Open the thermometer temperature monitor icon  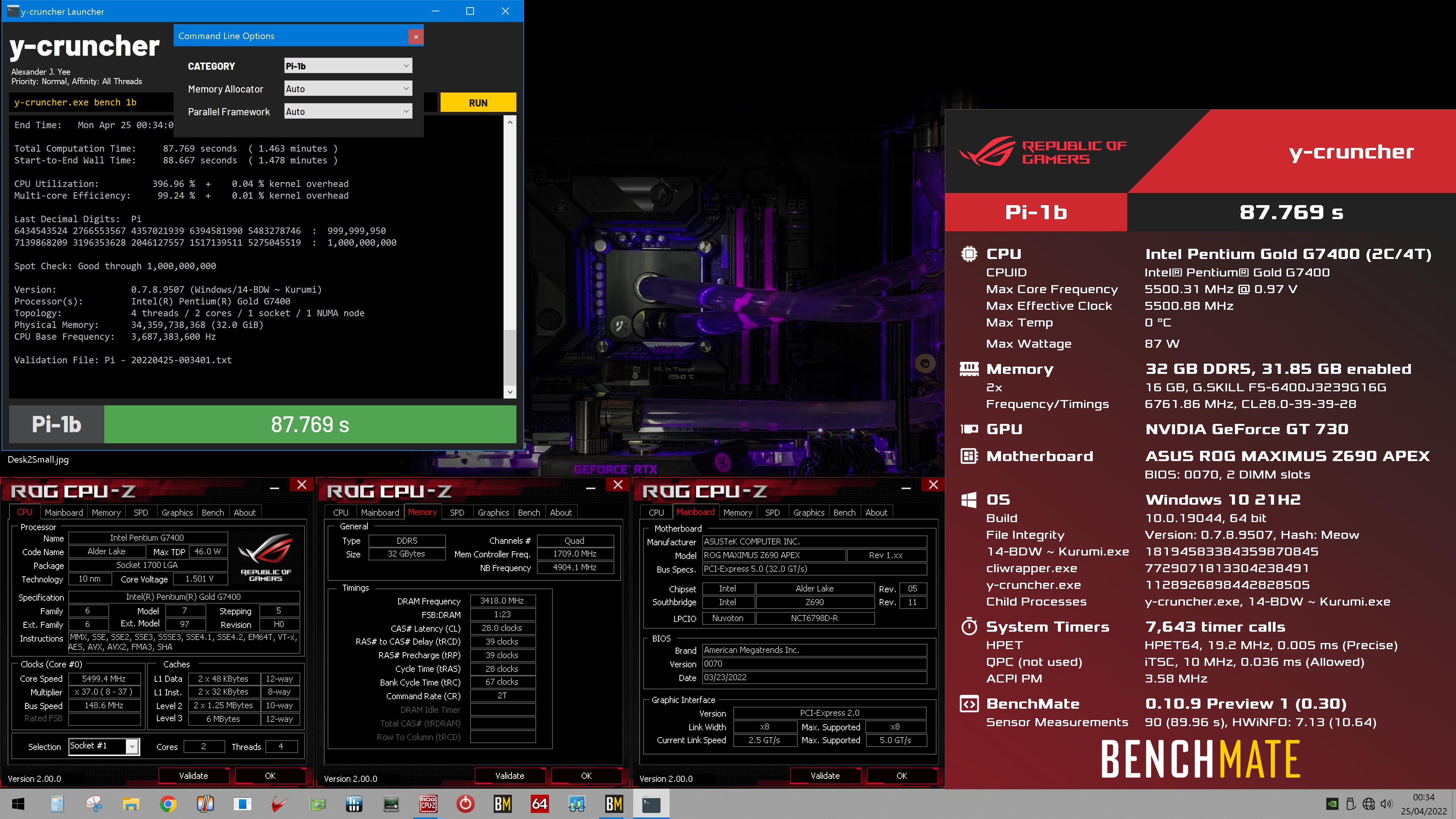coord(205,804)
